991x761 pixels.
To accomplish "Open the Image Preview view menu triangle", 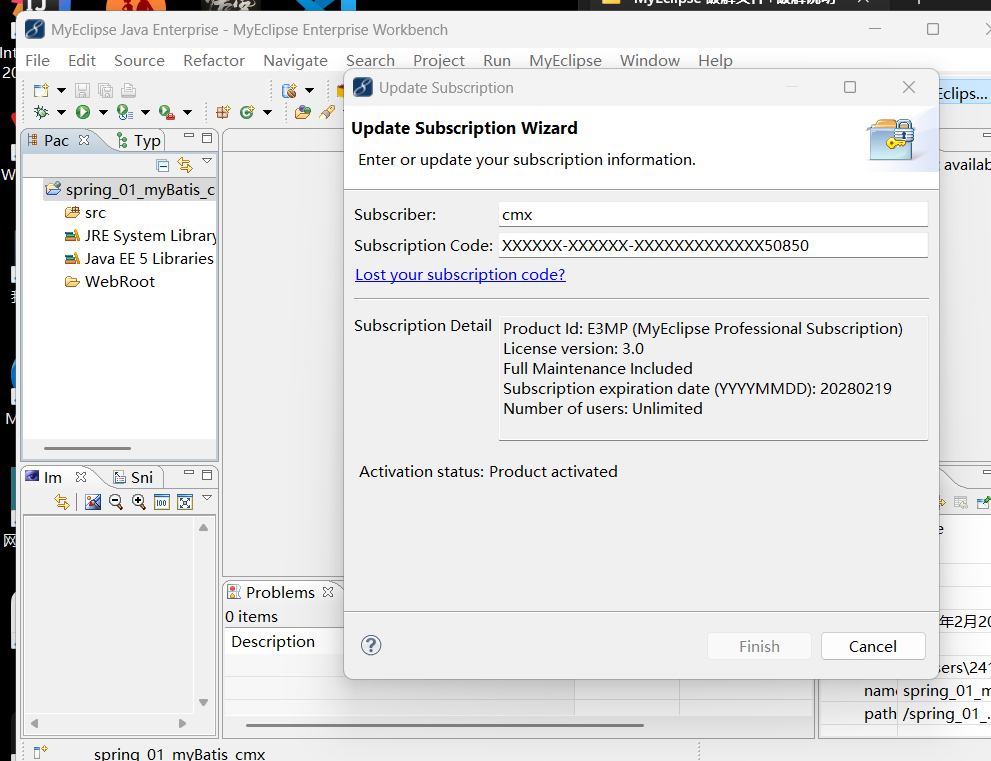I will 207,498.
